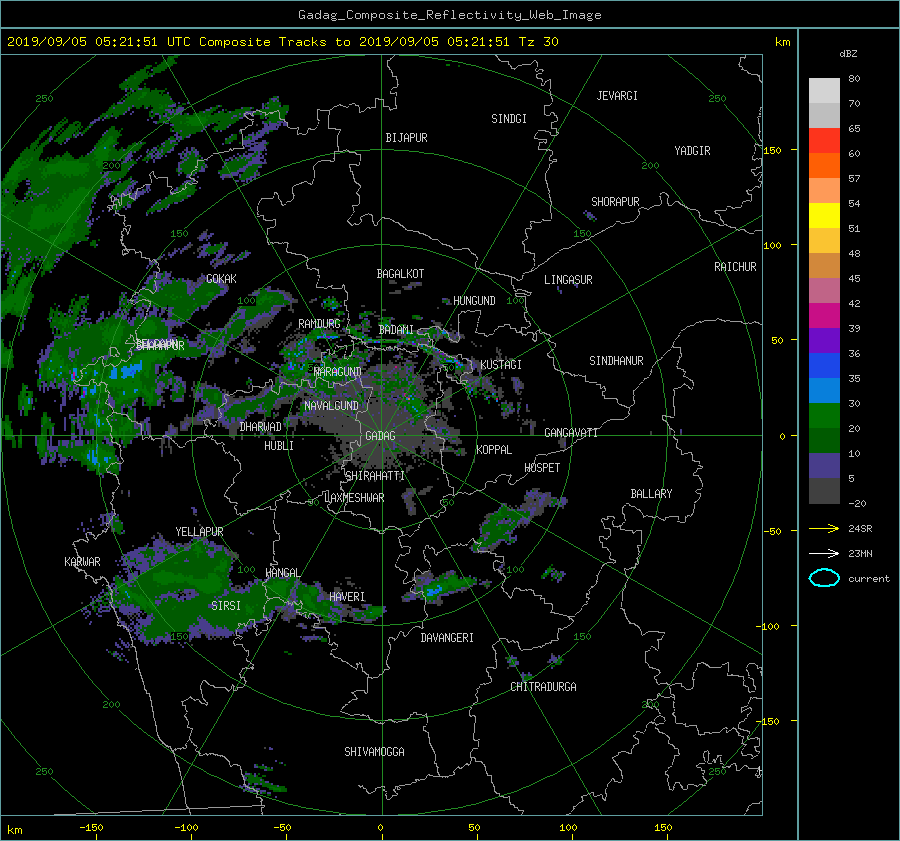Image resolution: width=900 pixels, height=841 pixels.
Task: Click the YELLAPUR city label
Action: click(199, 532)
